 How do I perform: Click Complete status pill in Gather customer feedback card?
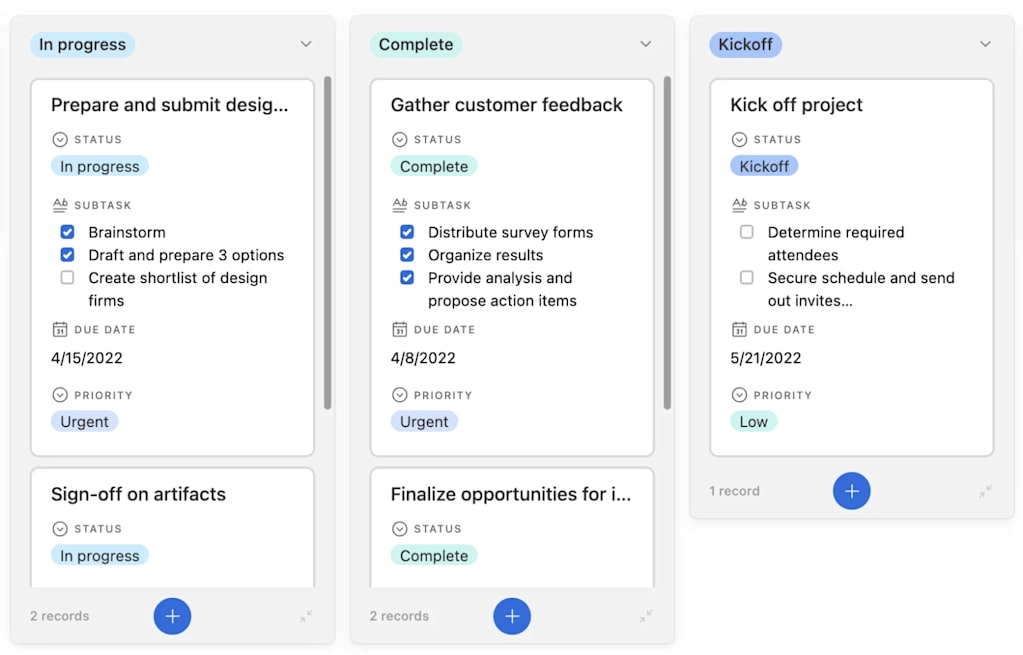(x=434, y=166)
